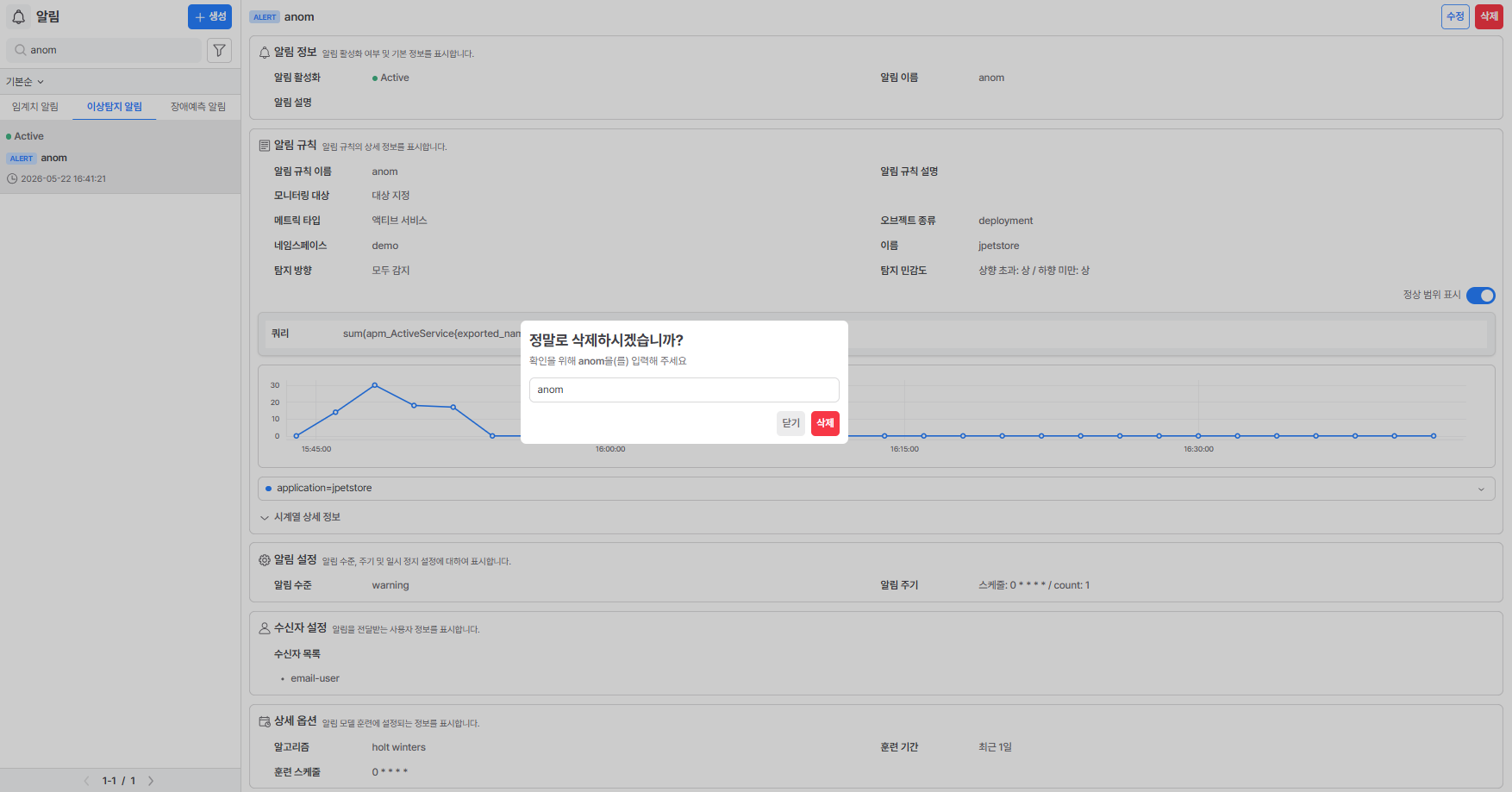
Task: Click the 수정 edit button
Action: click(x=1455, y=16)
